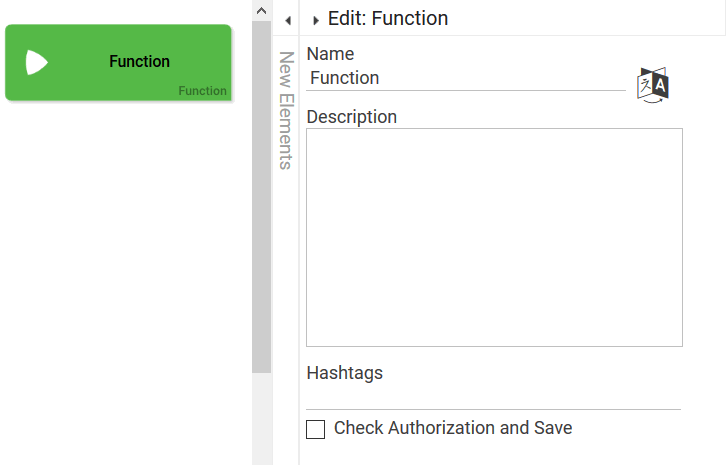Click the Edit: Function panel header text
Viewport: 726px width, 465px height.
(388, 18)
